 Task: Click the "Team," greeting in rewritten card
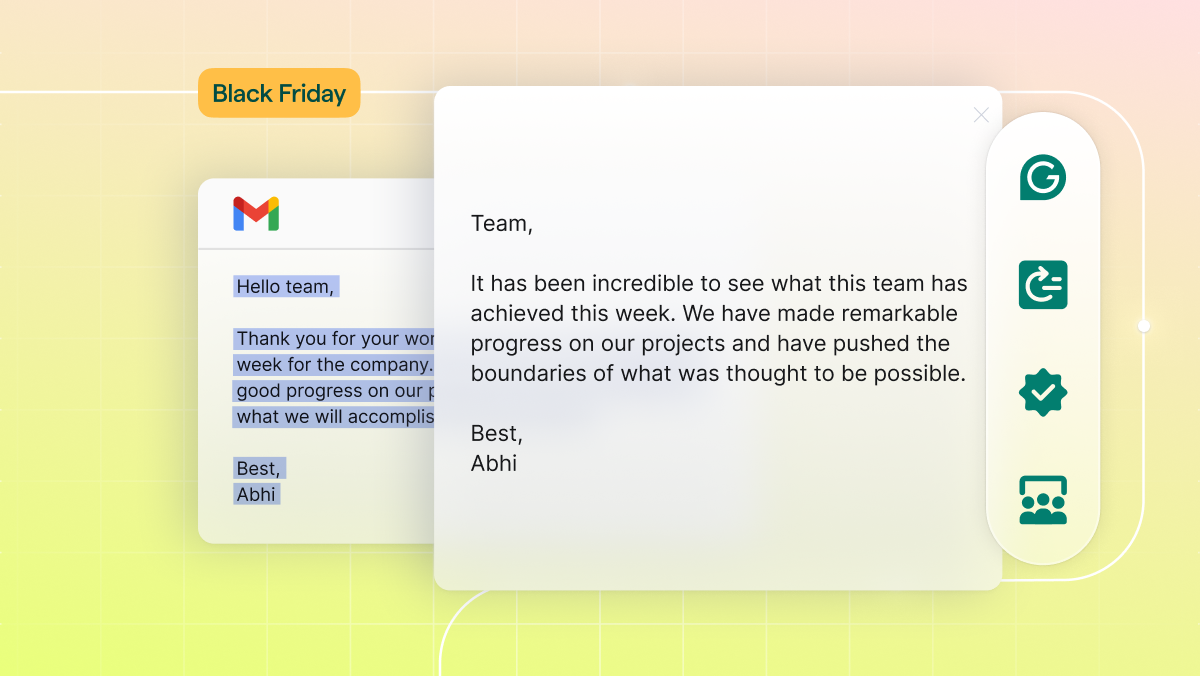[501, 224]
